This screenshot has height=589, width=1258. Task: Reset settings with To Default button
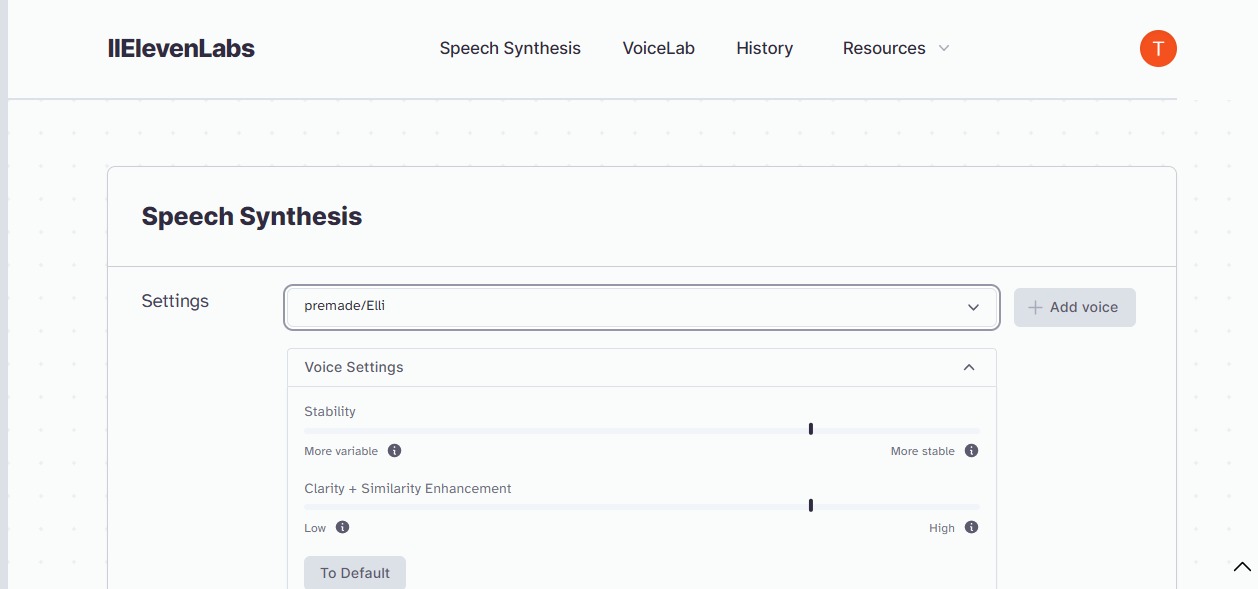pos(355,573)
